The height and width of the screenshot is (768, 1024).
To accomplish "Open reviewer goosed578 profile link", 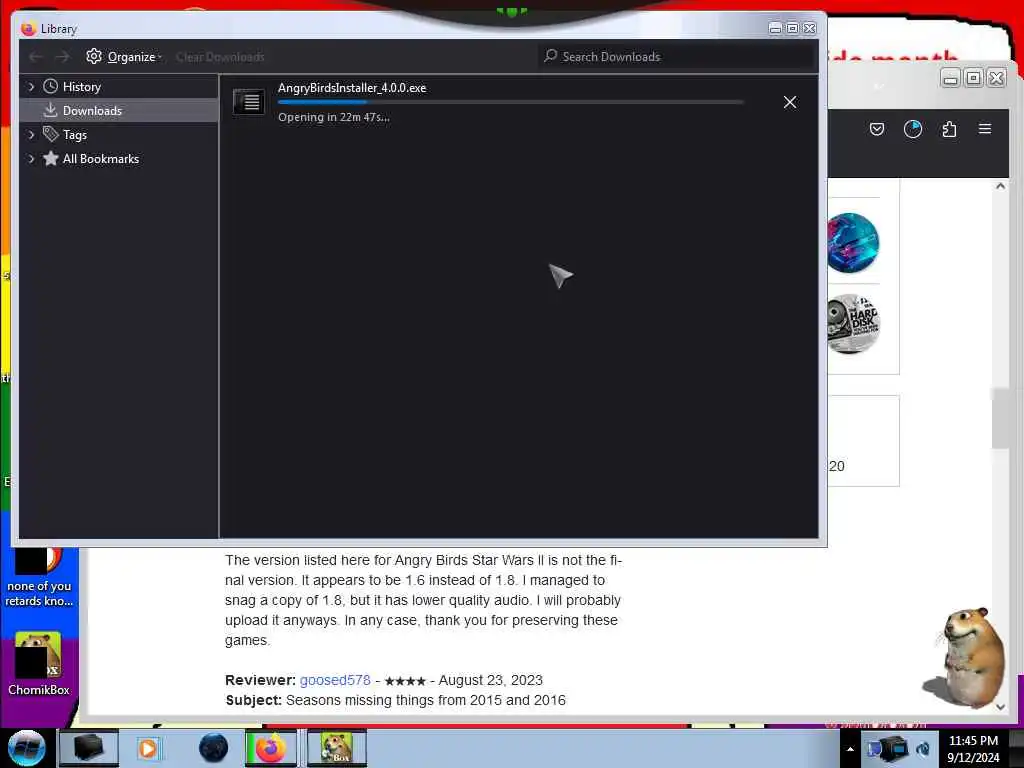I will pos(335,680).
